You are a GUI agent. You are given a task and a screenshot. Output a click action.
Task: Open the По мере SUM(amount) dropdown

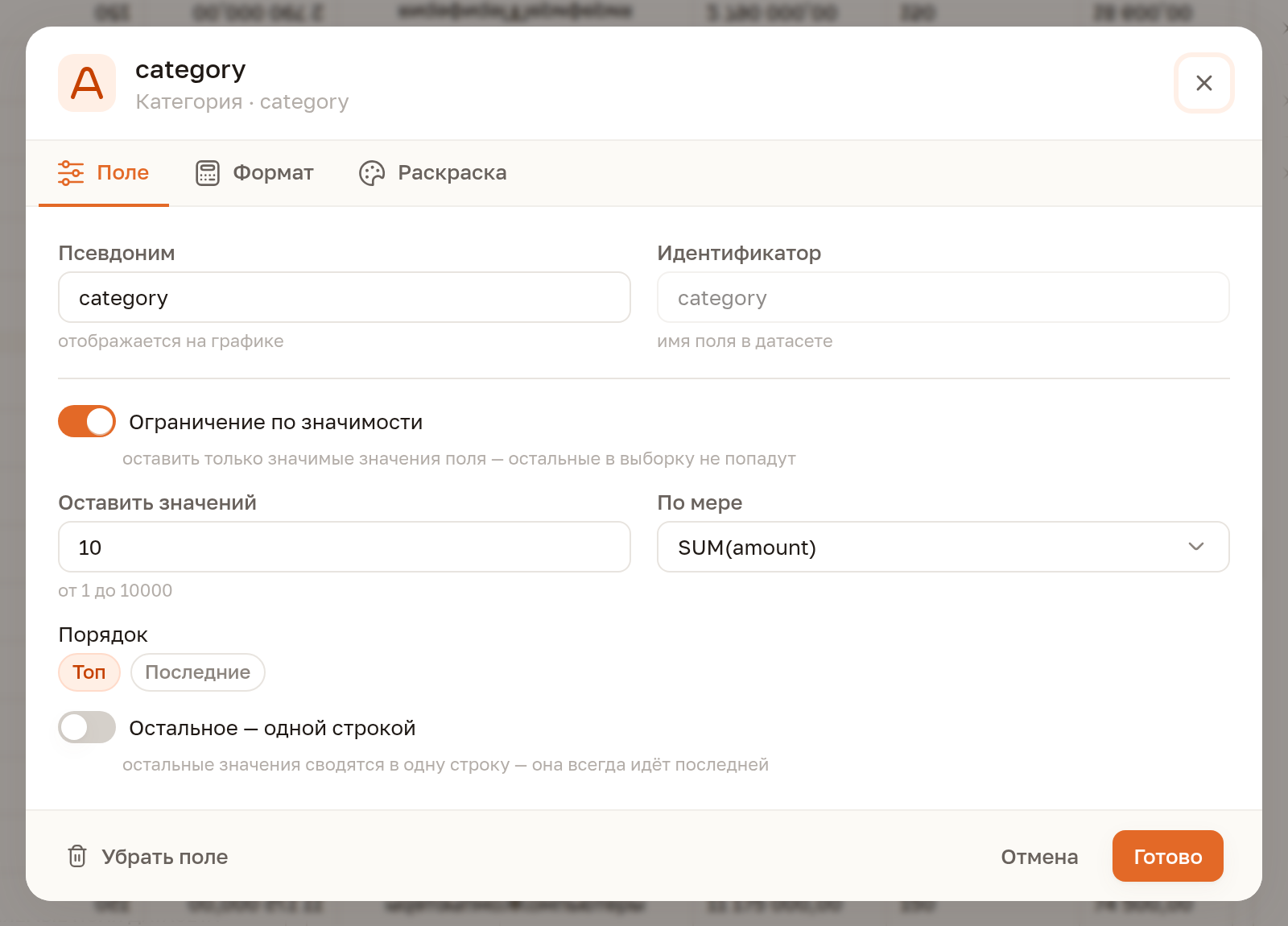[x=943, y=547]
